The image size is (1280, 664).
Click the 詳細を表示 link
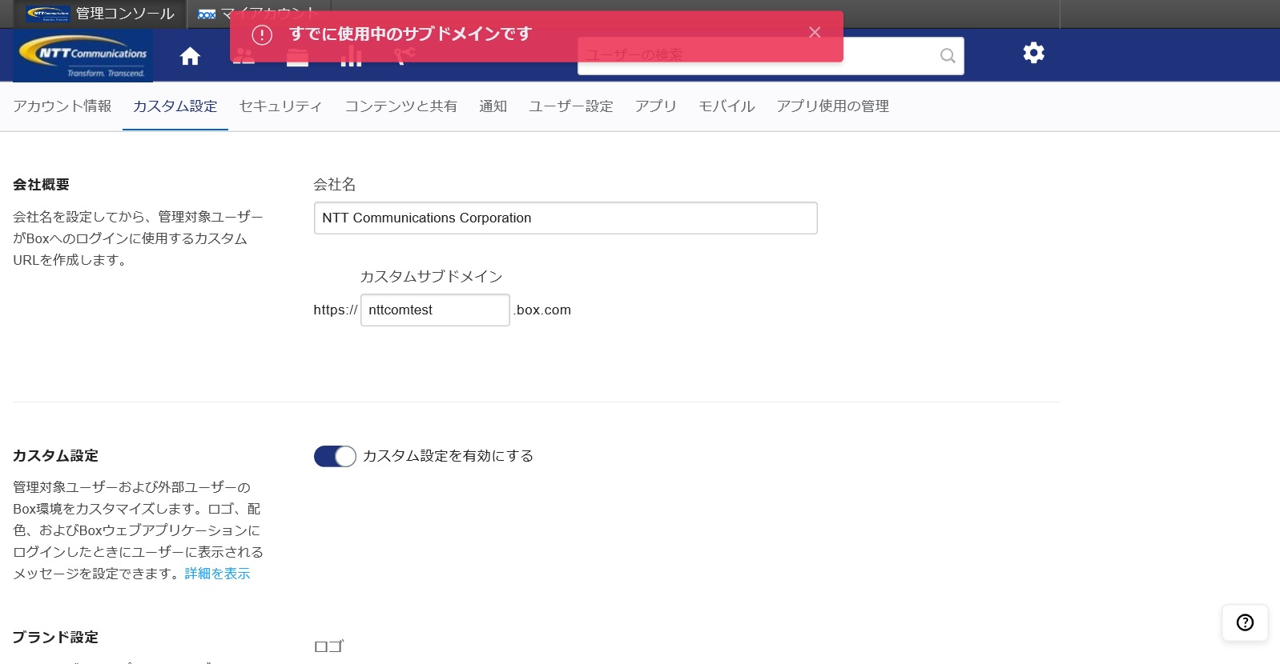click(217, 574)
